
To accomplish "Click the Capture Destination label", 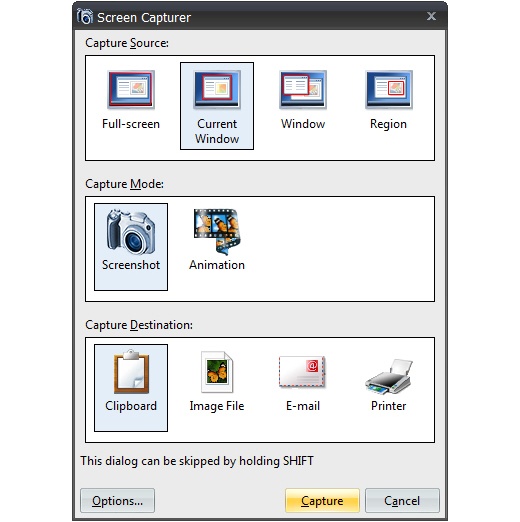I will tap(139, 325).
